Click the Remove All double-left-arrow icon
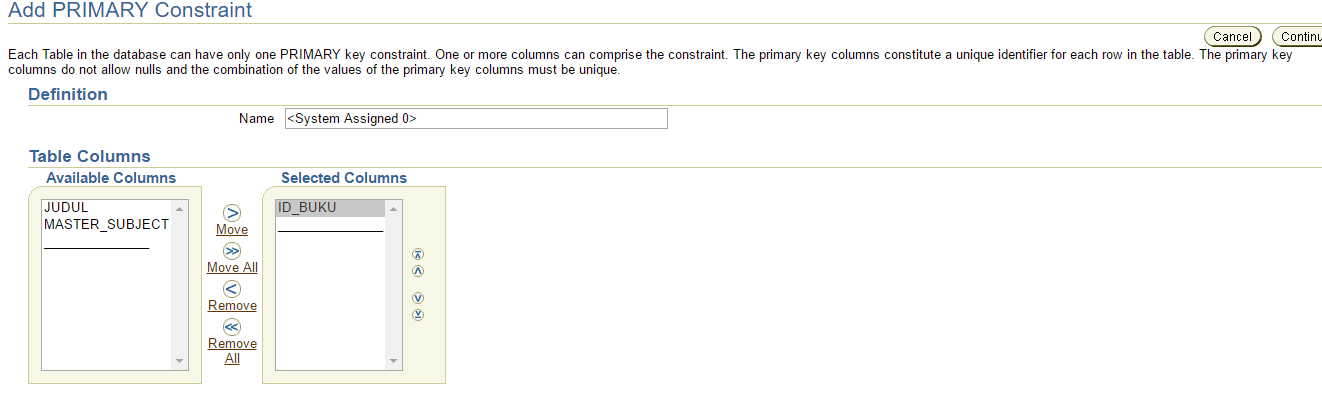Viewport: 1322px width, 401px height. point(232,327)
